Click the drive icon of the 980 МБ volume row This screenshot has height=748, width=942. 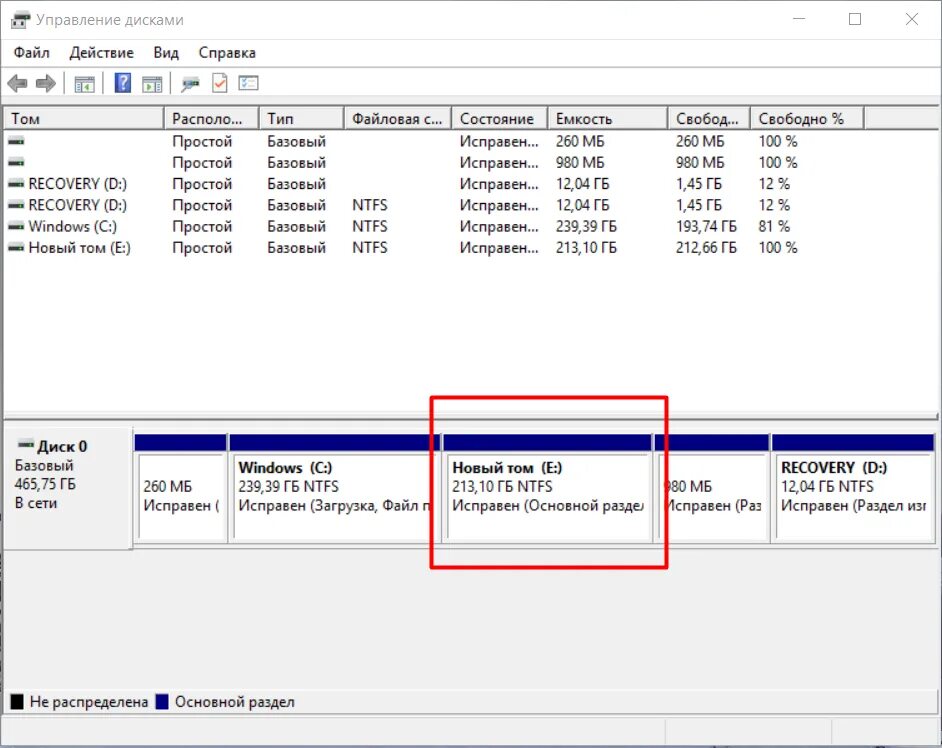point(16,162)
